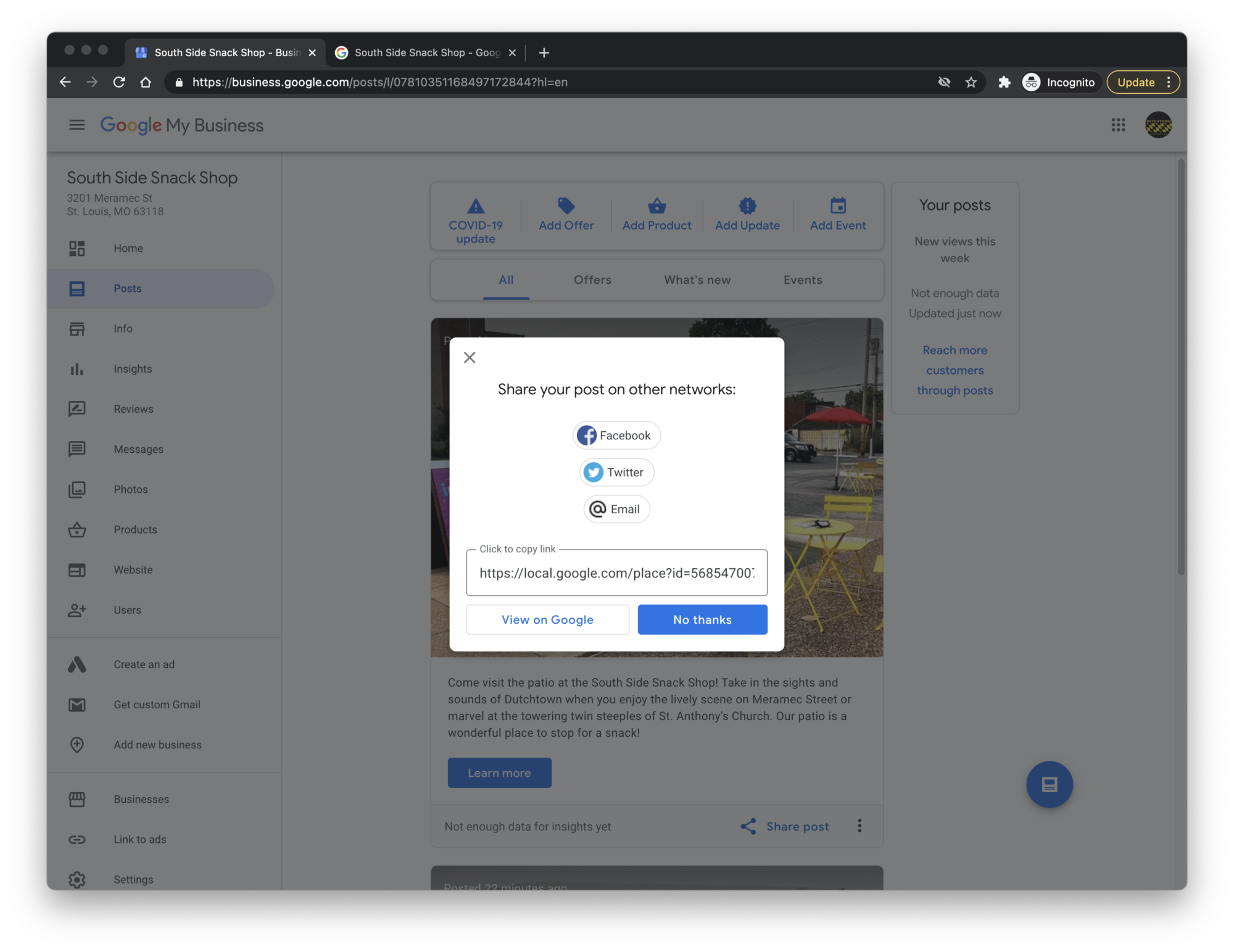
Task: Open Info section icon
Action: (77, 329)
